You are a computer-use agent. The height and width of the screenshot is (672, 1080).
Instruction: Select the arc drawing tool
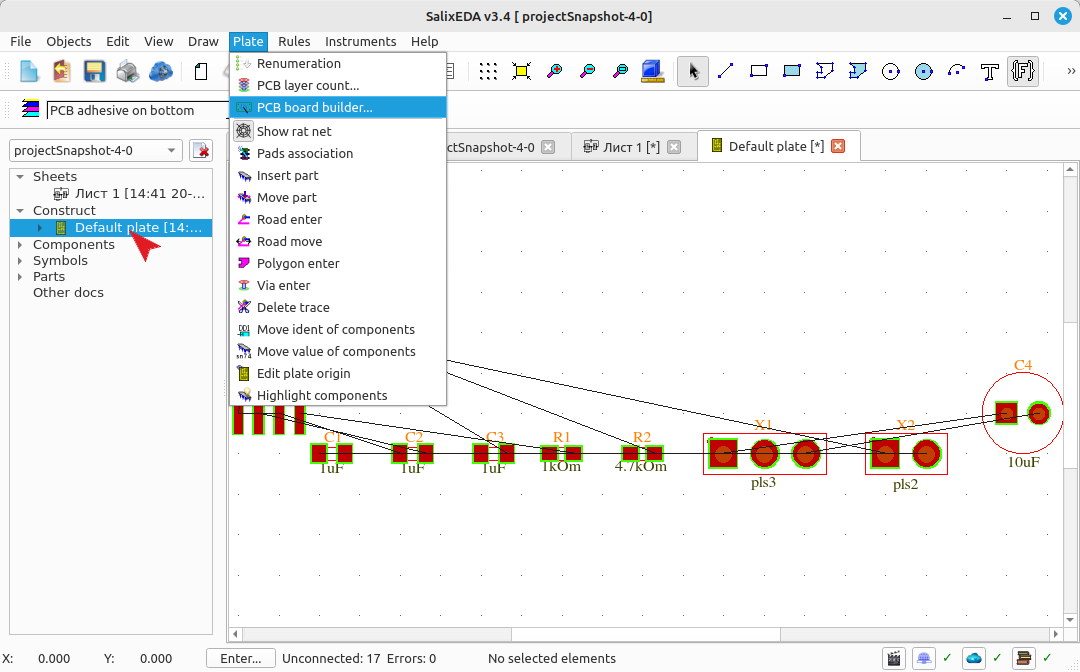957,71
